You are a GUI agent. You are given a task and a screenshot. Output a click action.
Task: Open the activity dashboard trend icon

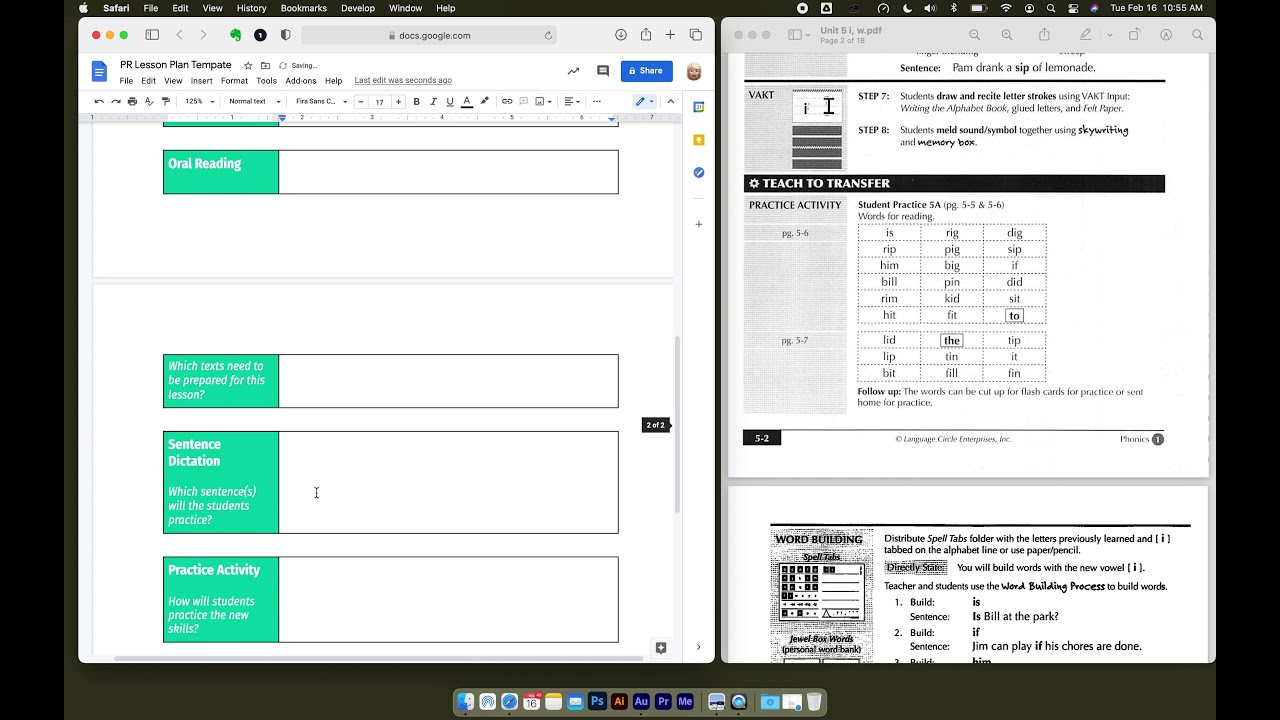[573, 71]
